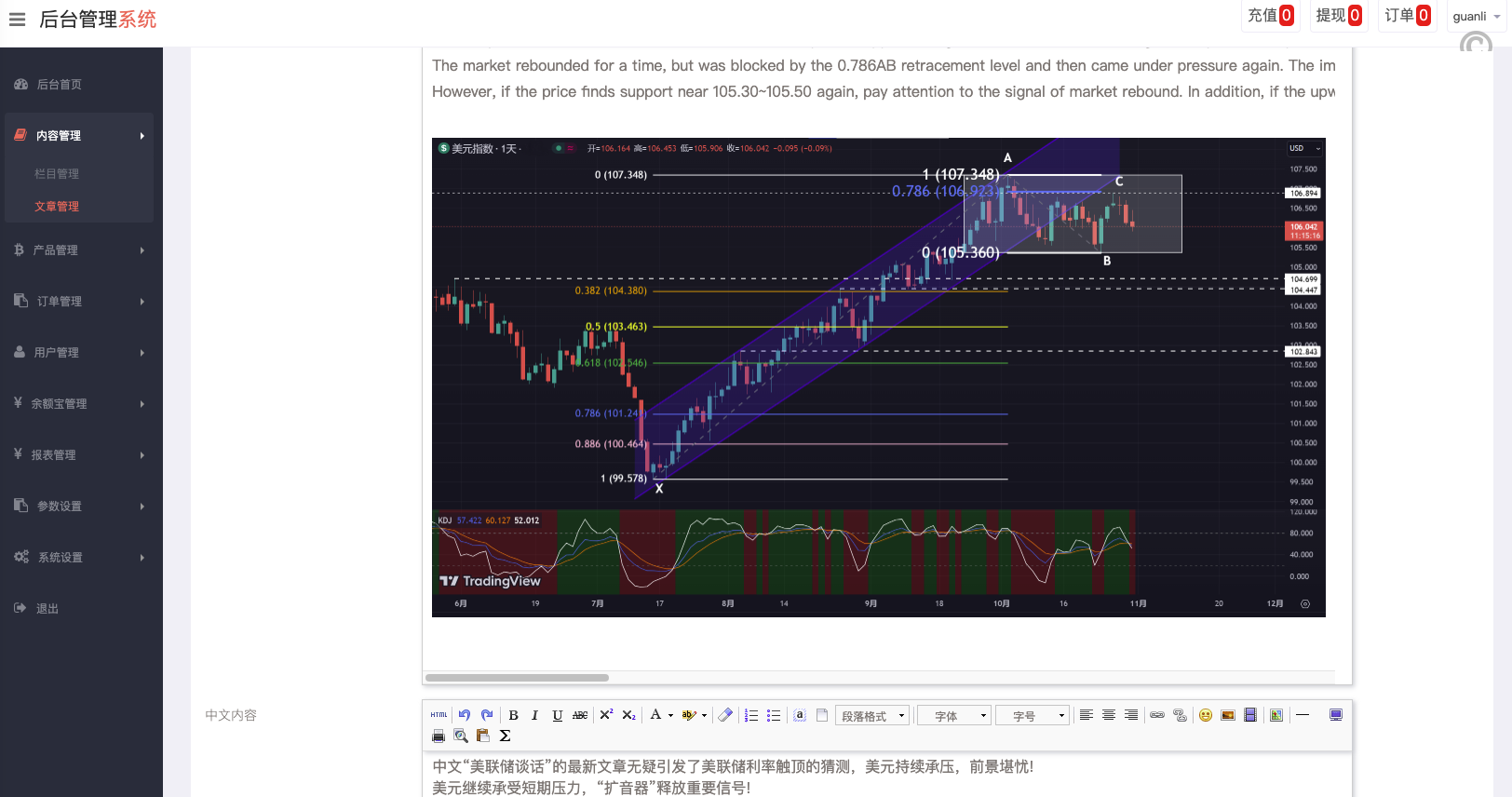Click the 退出 logout link
1512x797 pixels.
47,609
